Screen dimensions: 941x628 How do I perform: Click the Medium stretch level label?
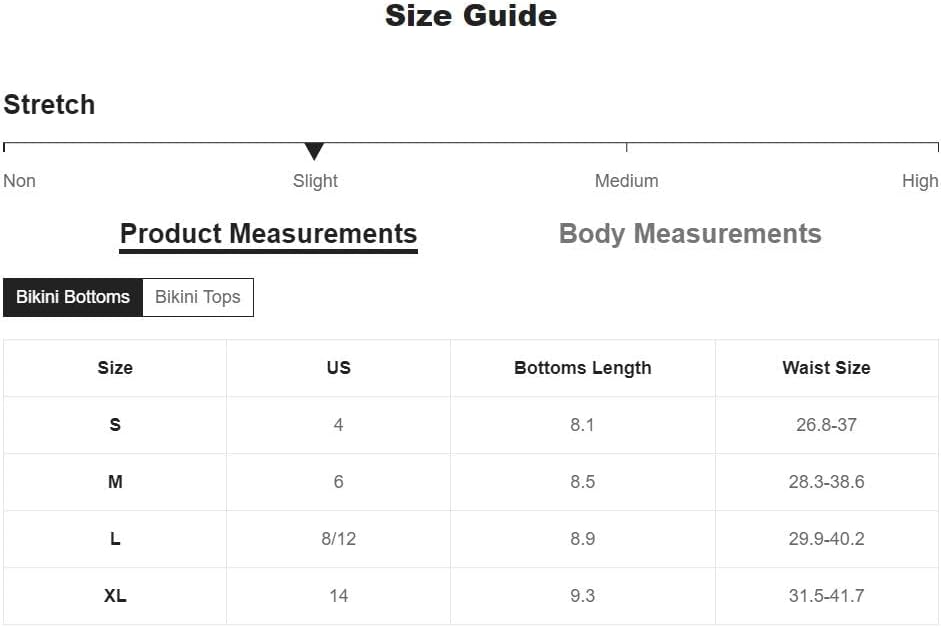(x=627, y=181)
